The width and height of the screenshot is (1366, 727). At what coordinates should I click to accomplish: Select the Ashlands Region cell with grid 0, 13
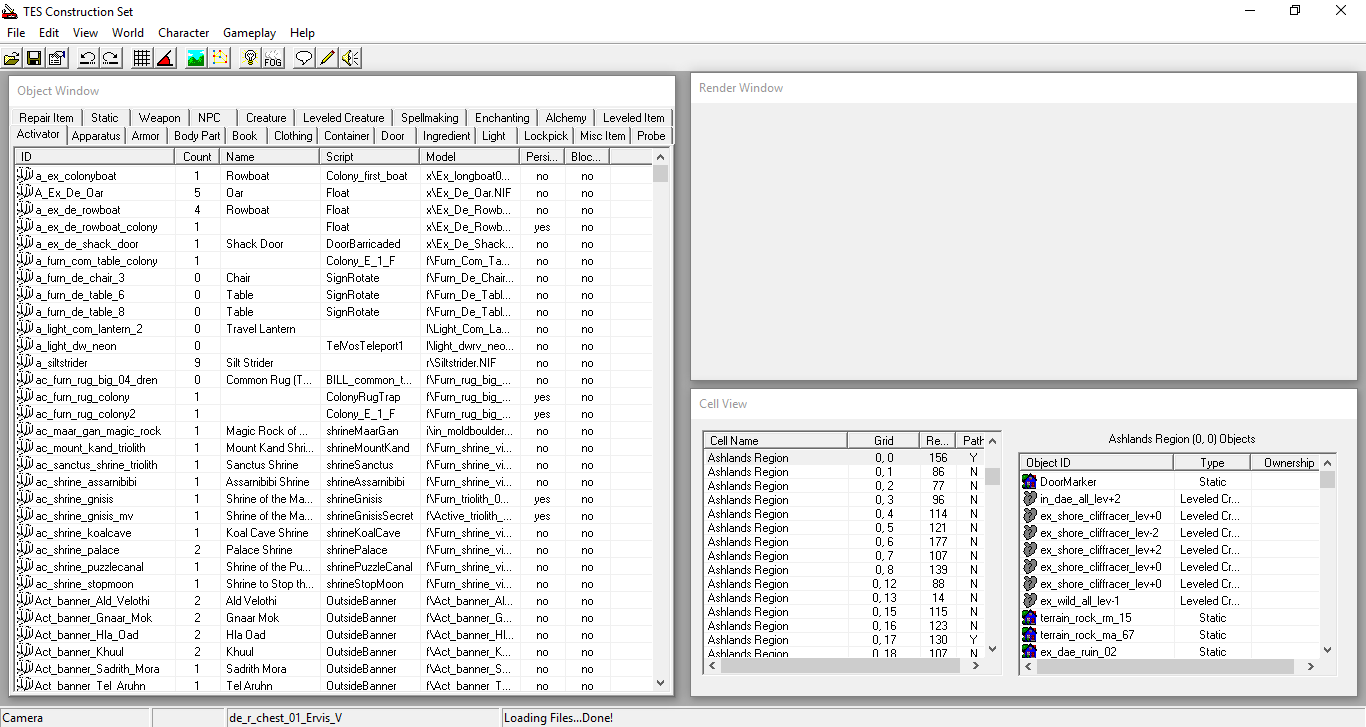click(x=844, y=598)
